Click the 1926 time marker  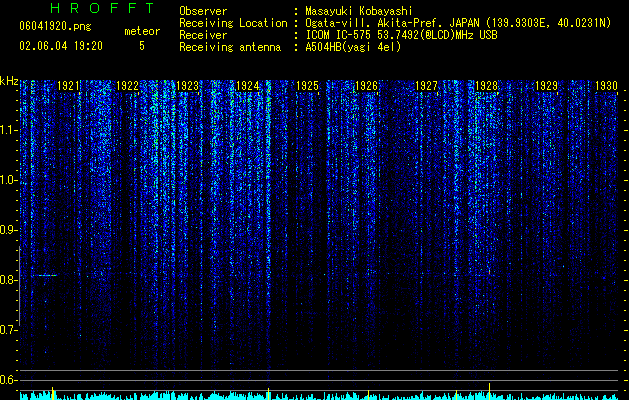[x=367, y=85]
